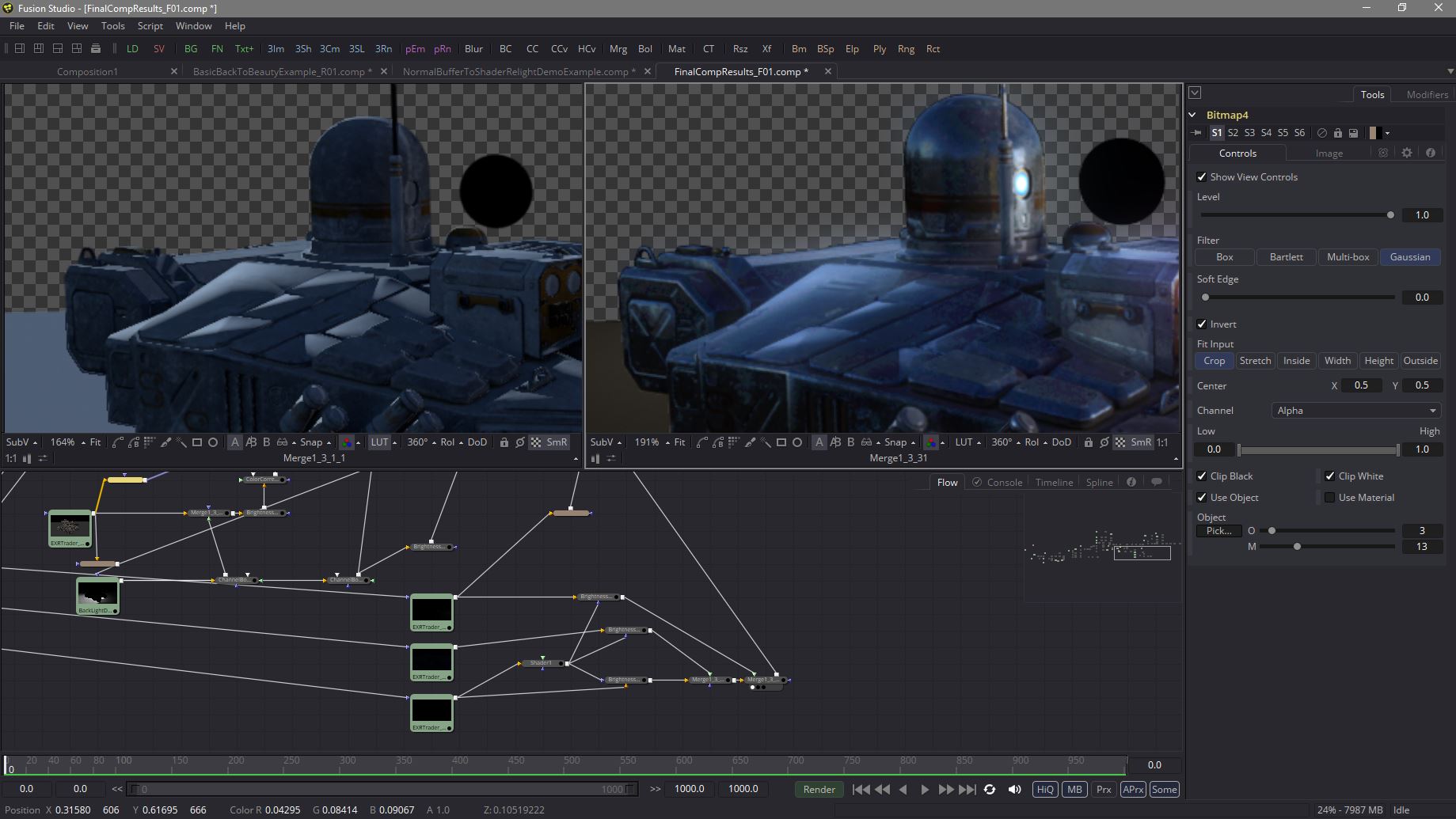Image resolution: width=1456 pixels, height=819 pixels.
Task: Open the Channel dropdown set to Alpha
Action: pos(1355,410)
